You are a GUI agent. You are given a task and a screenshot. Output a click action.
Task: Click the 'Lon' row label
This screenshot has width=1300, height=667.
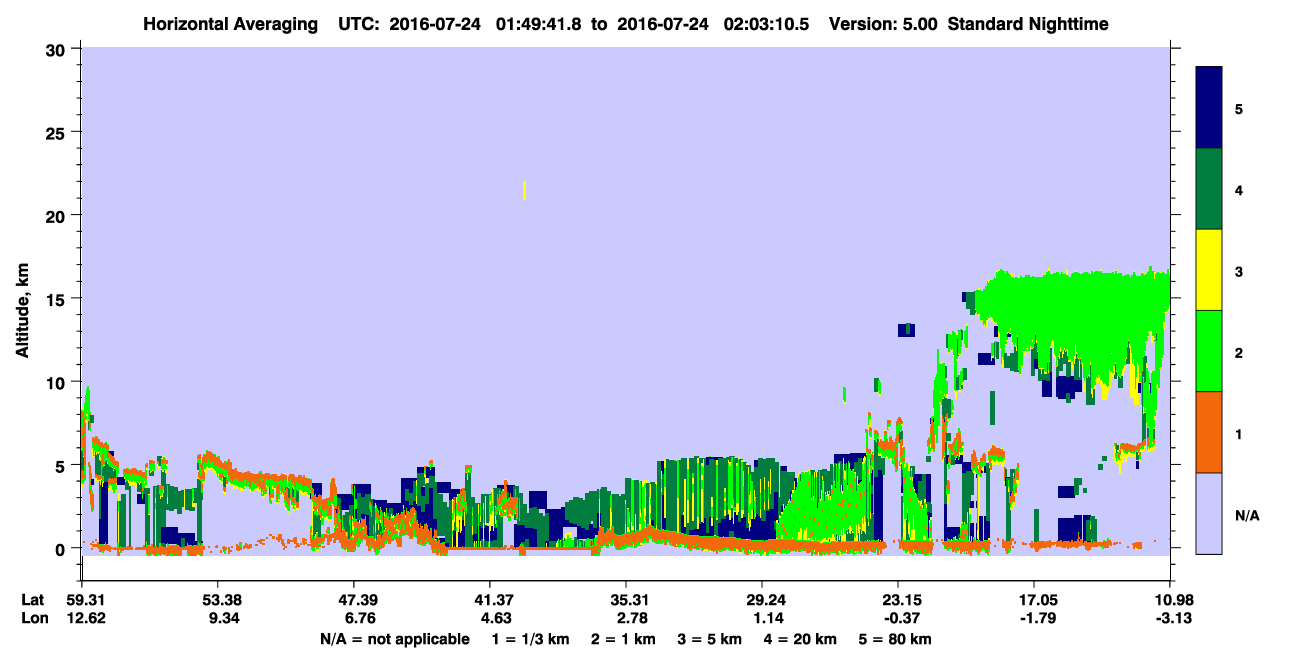[x=33, y=618]
